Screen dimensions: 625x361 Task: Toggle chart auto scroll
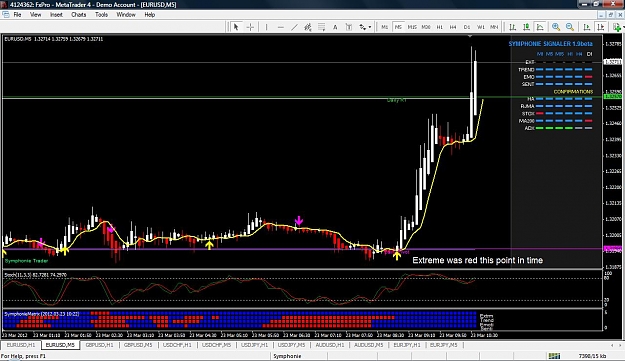(x=587, y=27)
